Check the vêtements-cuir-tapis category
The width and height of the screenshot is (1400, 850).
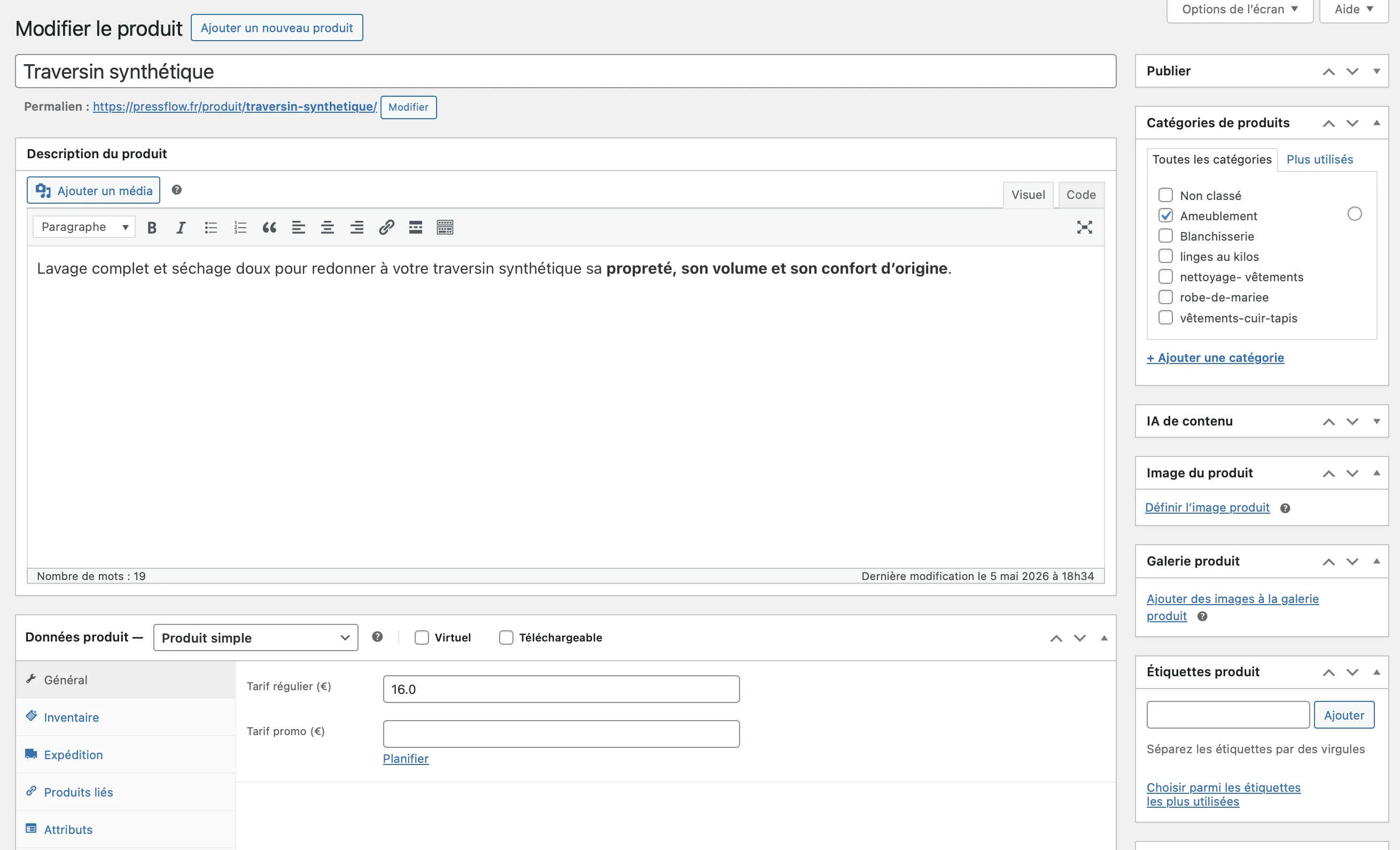1165,318
